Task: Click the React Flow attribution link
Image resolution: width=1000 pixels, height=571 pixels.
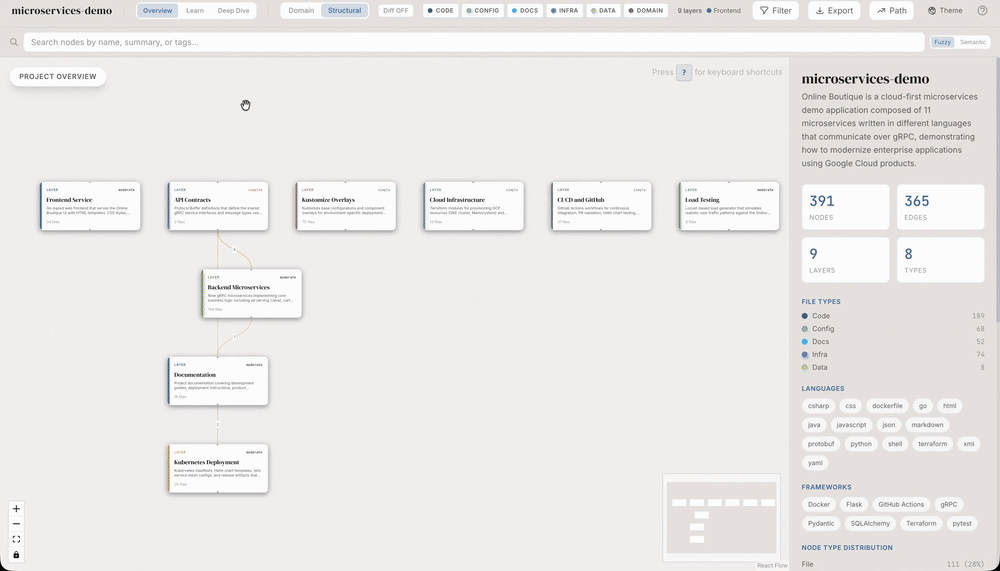Action: point(772,565)
